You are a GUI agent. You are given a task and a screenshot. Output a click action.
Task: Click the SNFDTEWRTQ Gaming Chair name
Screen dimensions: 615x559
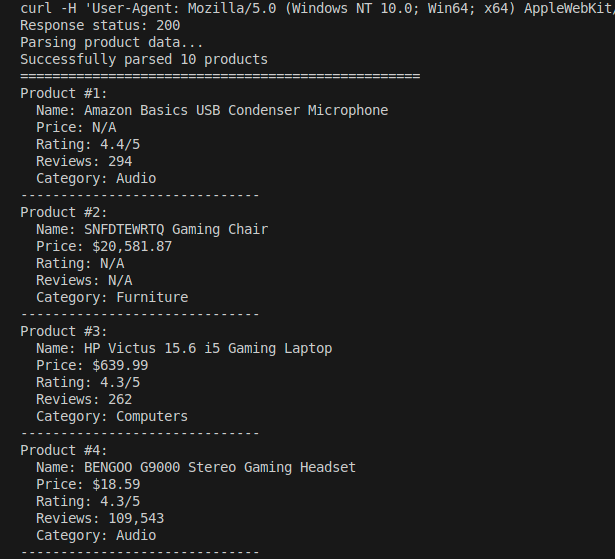pyautogui.click(x=176, y=229)
